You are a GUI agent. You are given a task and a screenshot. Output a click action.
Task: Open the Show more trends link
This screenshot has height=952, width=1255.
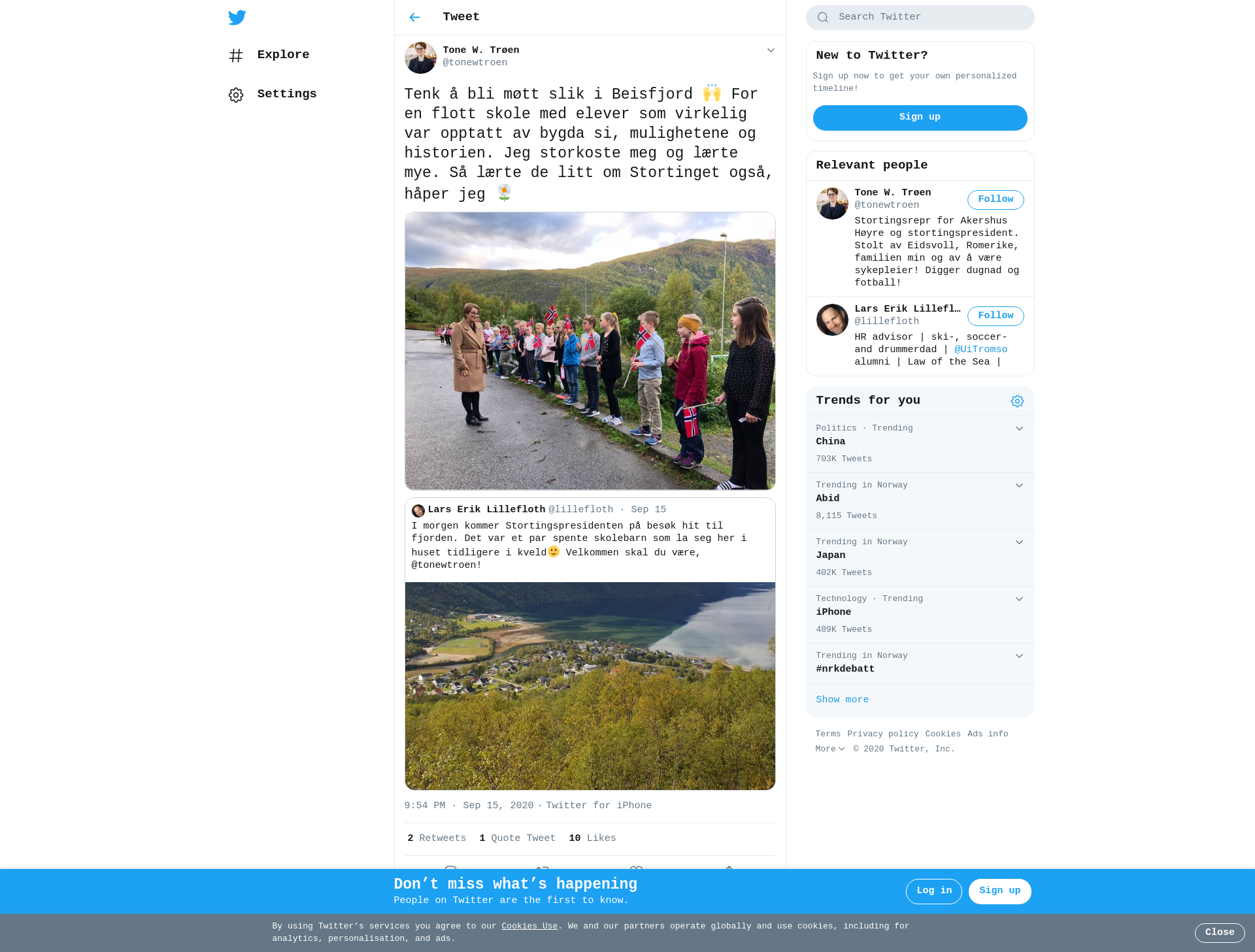pos(842,700)
